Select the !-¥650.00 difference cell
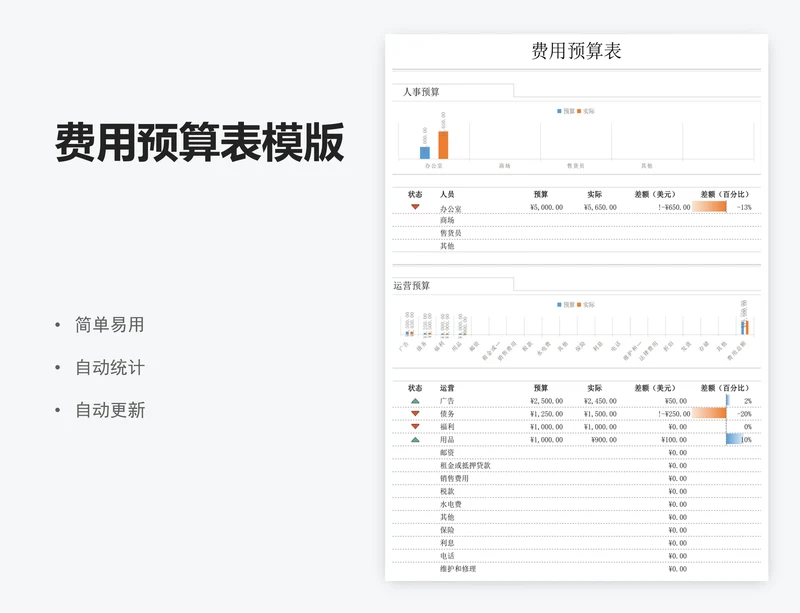The height and width of the screenshot is (613, 800). point(674,207)
